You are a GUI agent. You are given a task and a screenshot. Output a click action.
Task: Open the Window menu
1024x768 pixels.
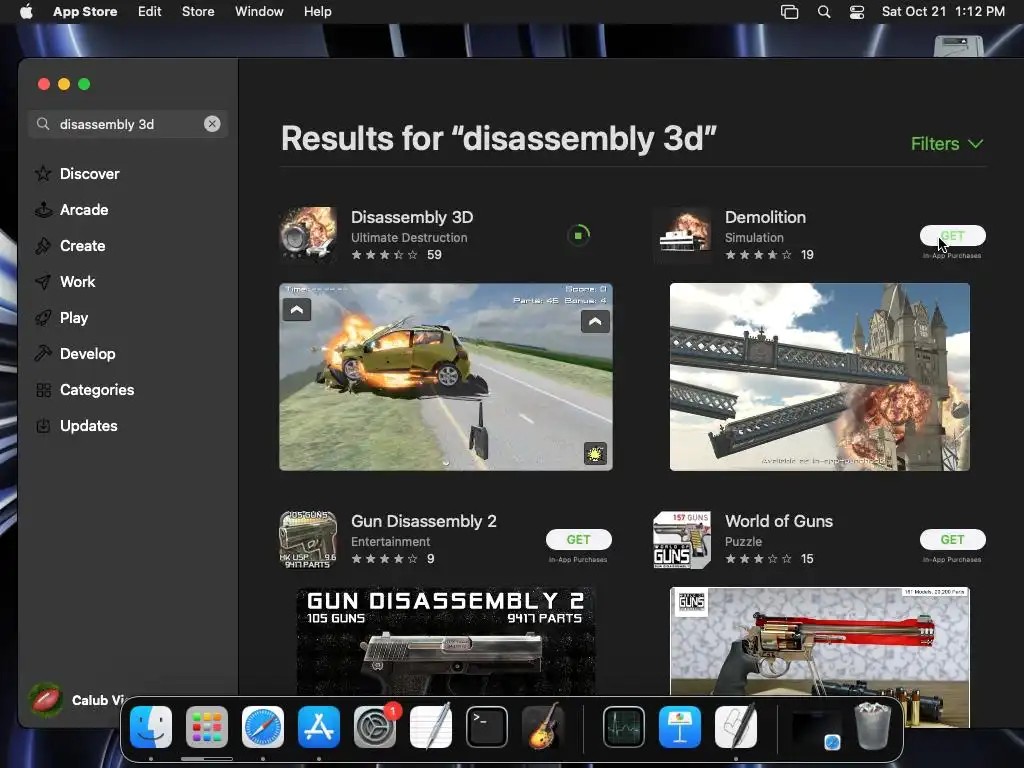259,12
